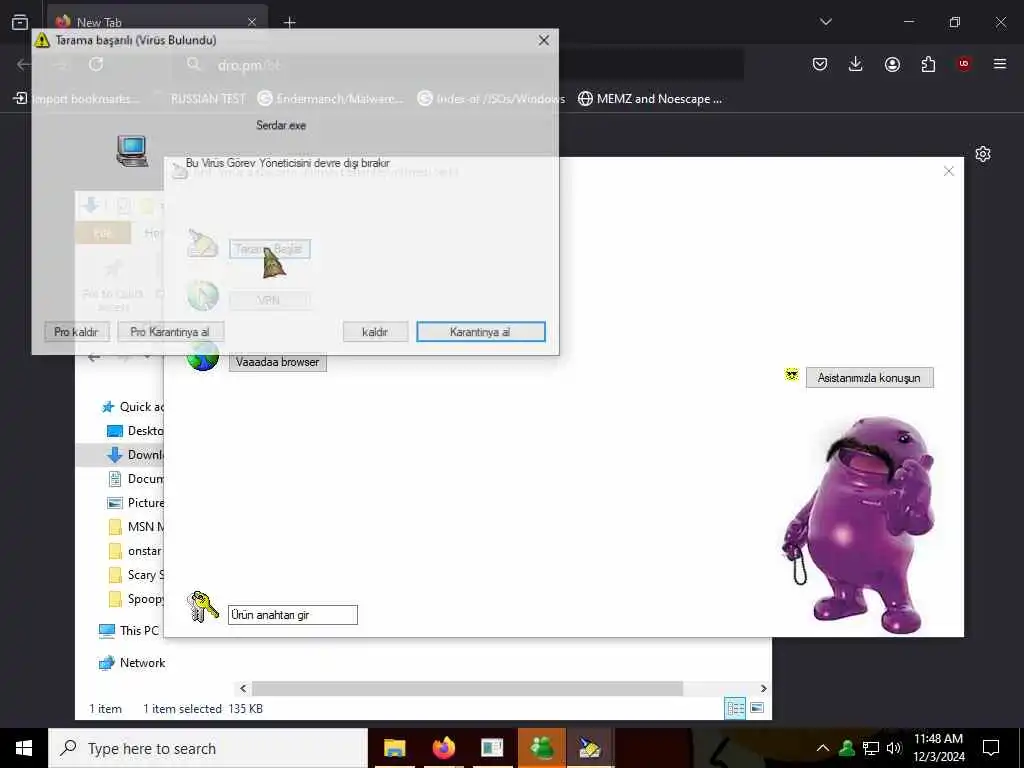
Task: Open the Firefox extensions puzzle icon
Action: pyautogui.click(x=928, y=64)
